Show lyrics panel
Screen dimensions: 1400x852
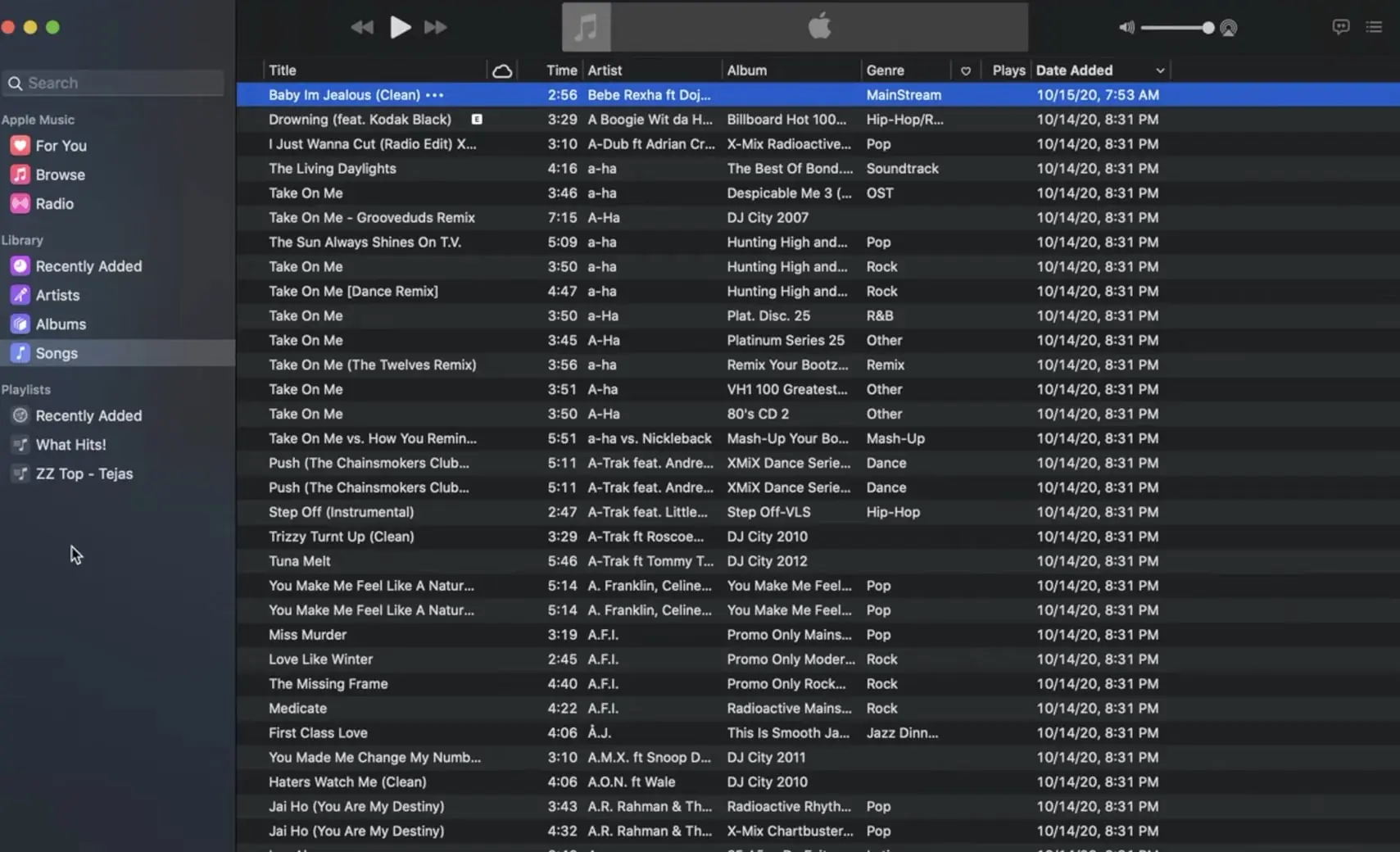[1340, 27]
